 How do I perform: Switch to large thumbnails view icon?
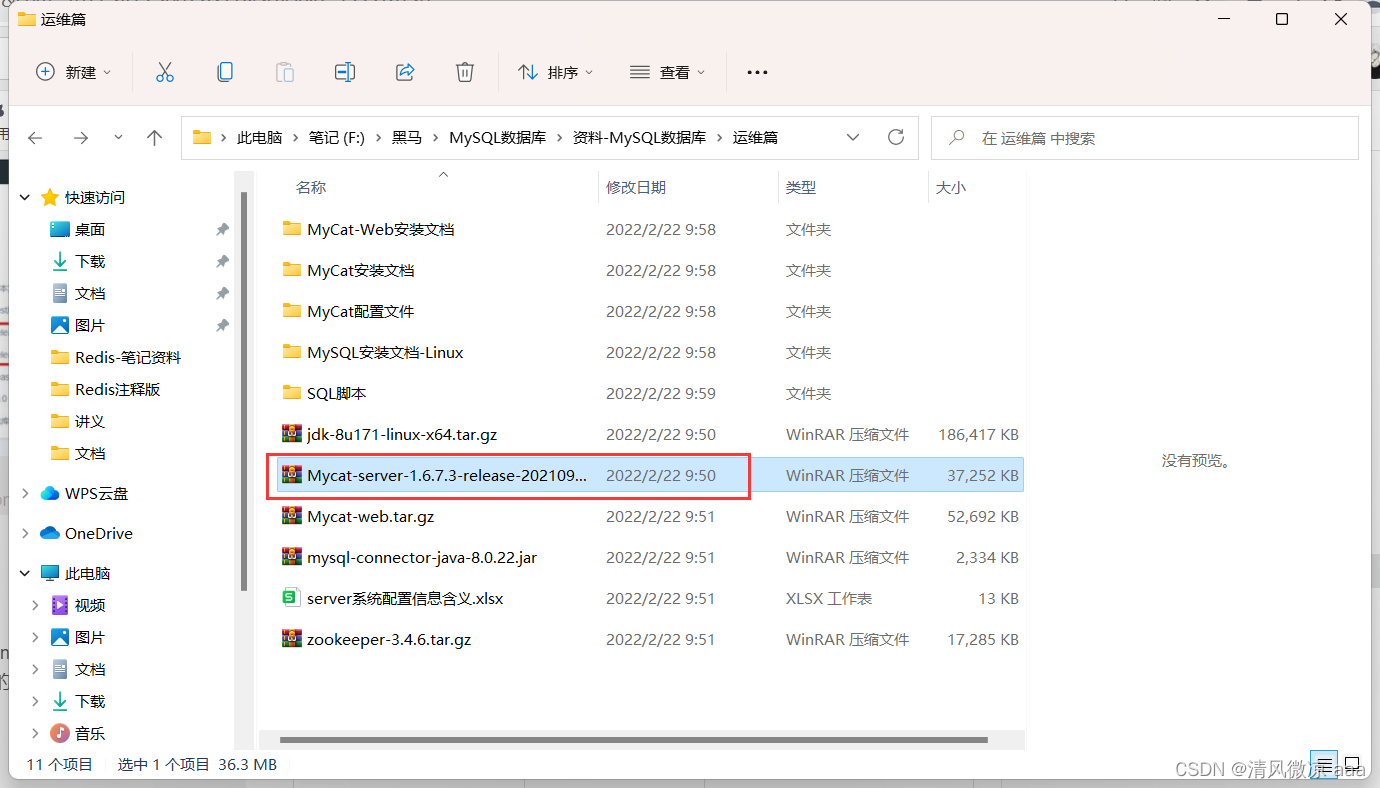point(1353,765)
